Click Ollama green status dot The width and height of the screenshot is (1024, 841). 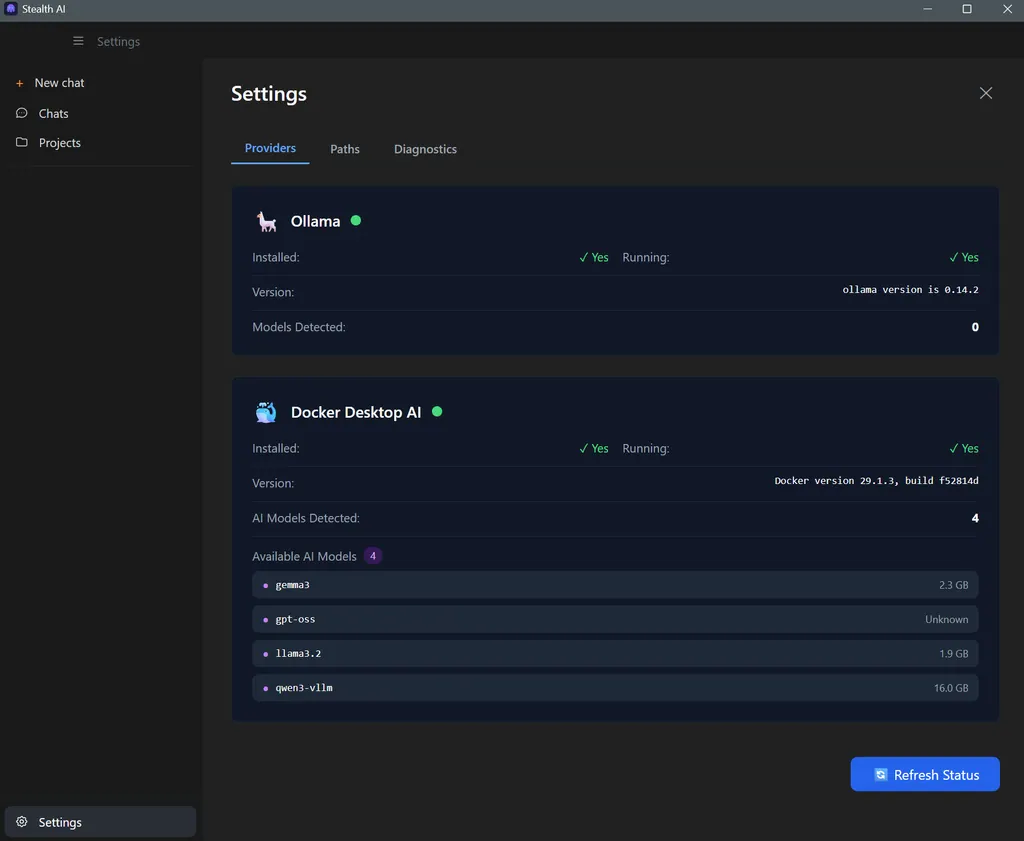pyautogui.click(x=356, y=220)
